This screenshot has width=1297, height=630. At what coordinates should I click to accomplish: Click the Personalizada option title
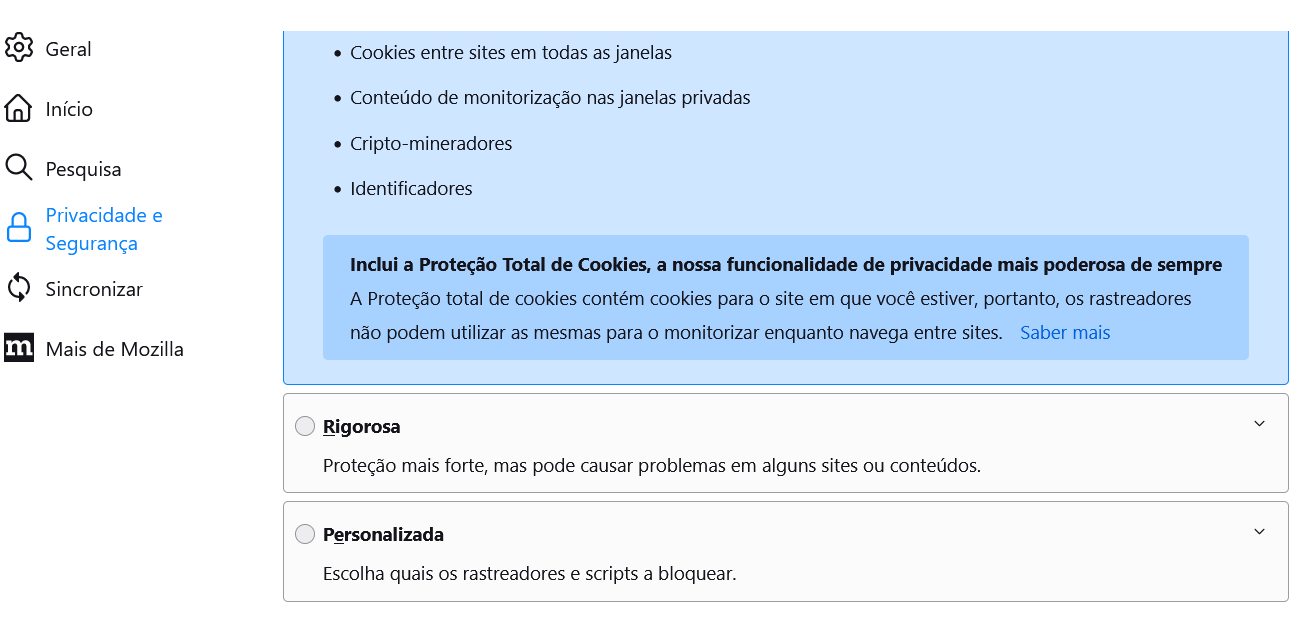(383, 535)
